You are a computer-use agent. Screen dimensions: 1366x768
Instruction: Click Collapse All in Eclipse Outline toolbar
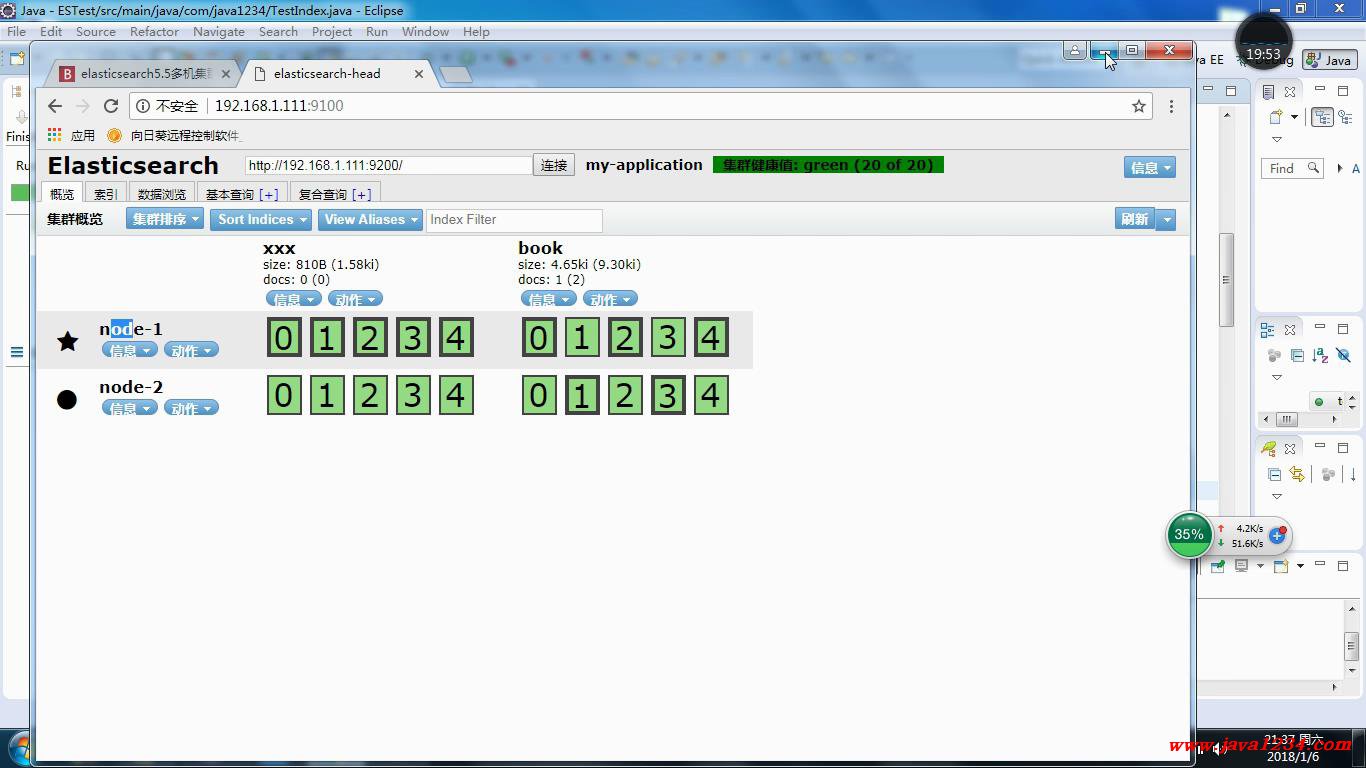1297,355
